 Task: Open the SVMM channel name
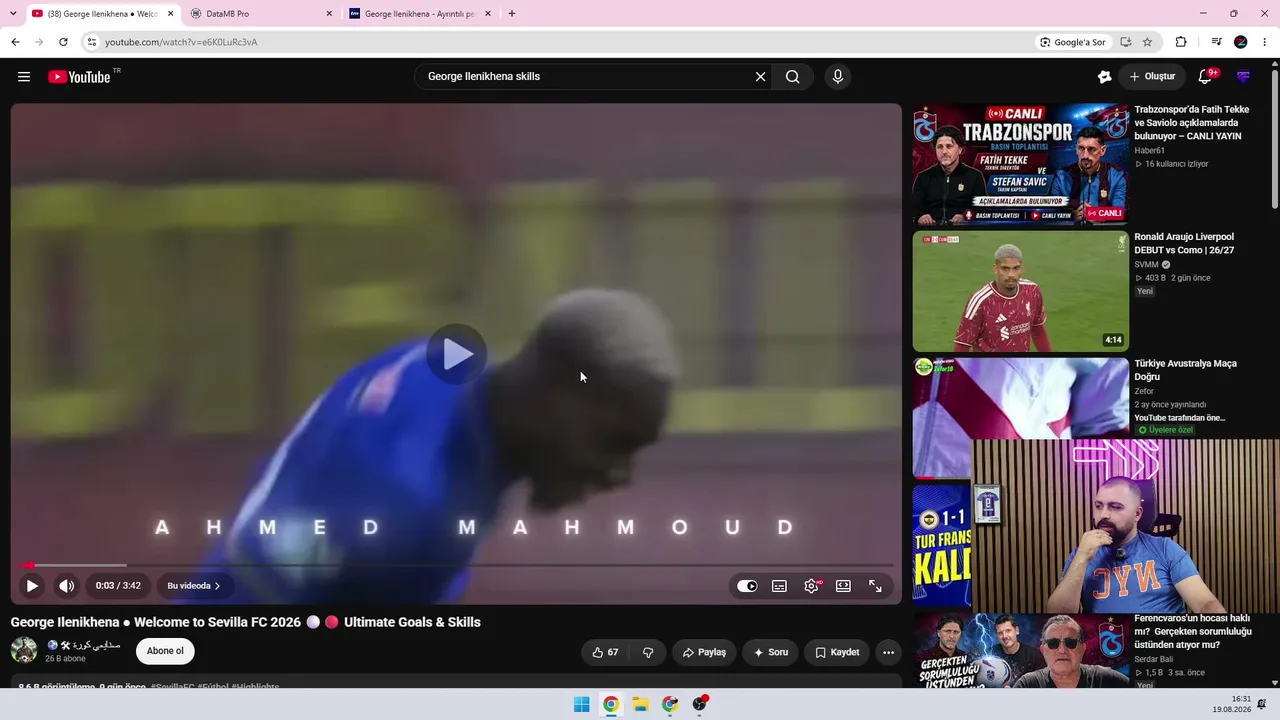pos(1146,265)
